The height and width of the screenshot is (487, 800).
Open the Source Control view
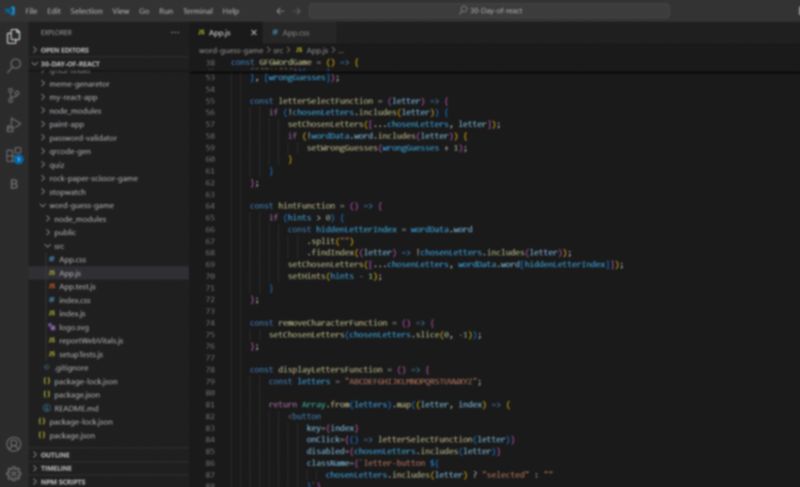[x=14, y=96]
